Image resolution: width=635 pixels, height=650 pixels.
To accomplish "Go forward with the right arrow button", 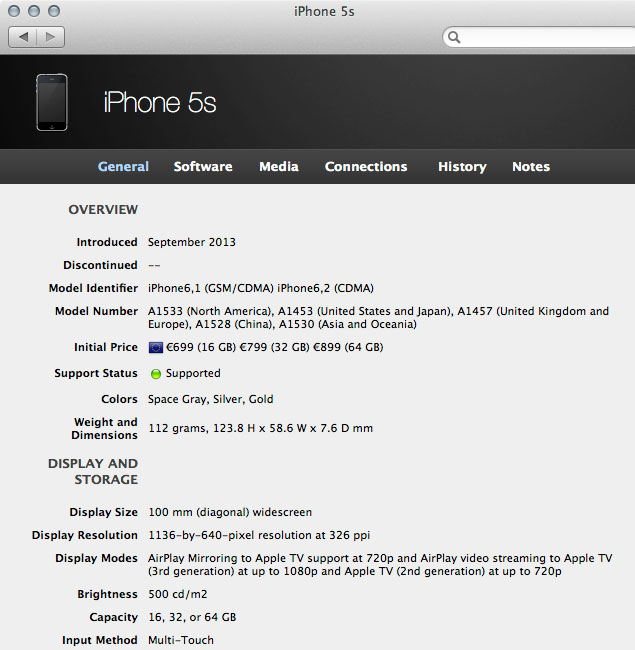I will 51,37.
